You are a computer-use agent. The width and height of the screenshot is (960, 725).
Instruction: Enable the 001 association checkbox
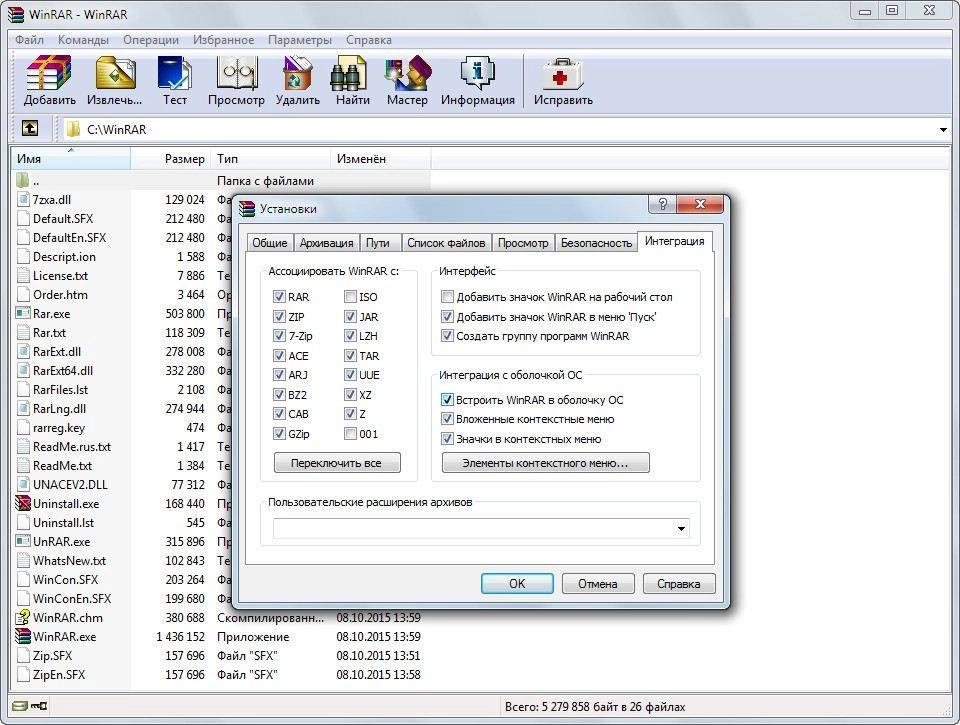(350, 434)
